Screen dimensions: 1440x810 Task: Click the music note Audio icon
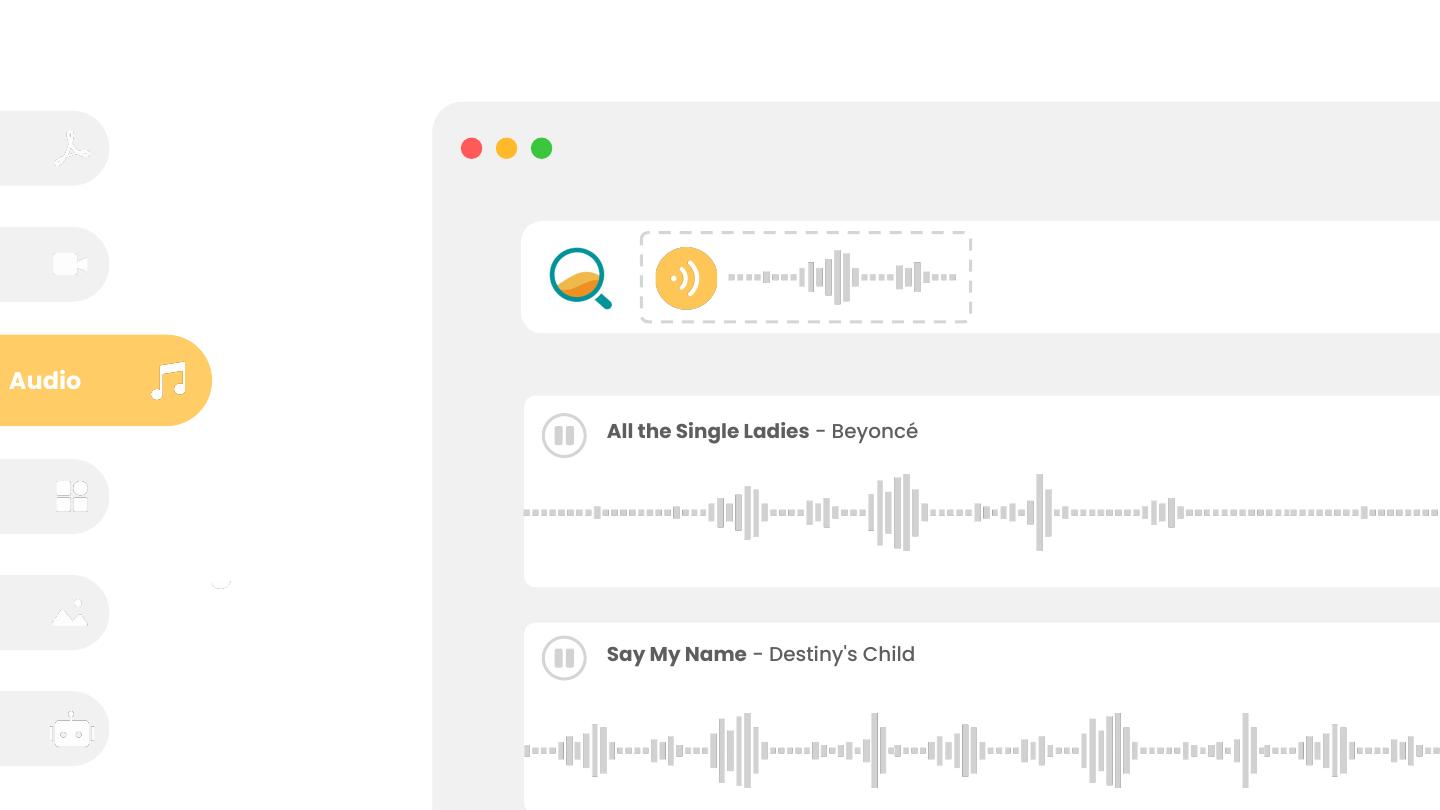point(169,381)
